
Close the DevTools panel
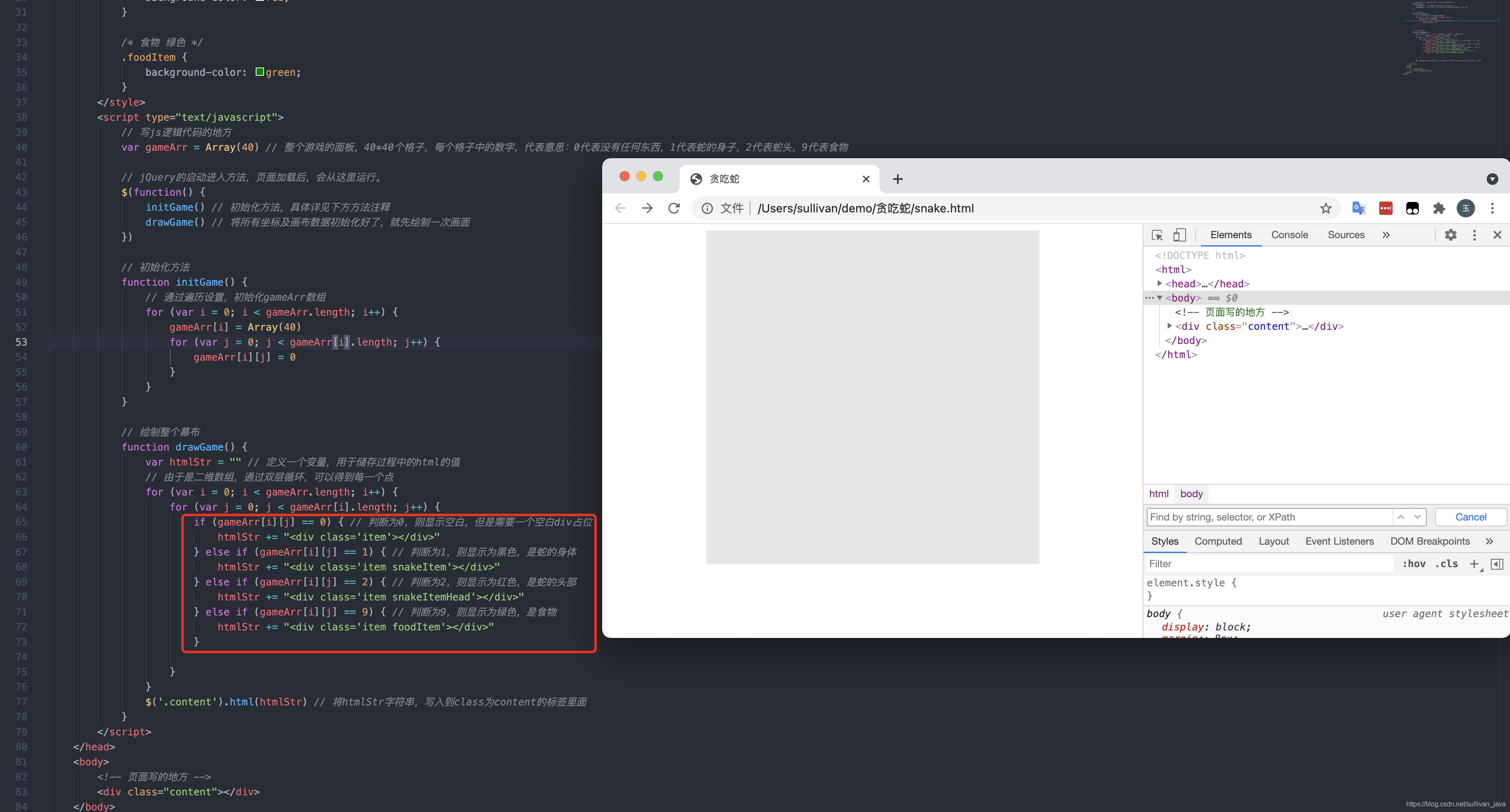click(x=1497, y=235)
